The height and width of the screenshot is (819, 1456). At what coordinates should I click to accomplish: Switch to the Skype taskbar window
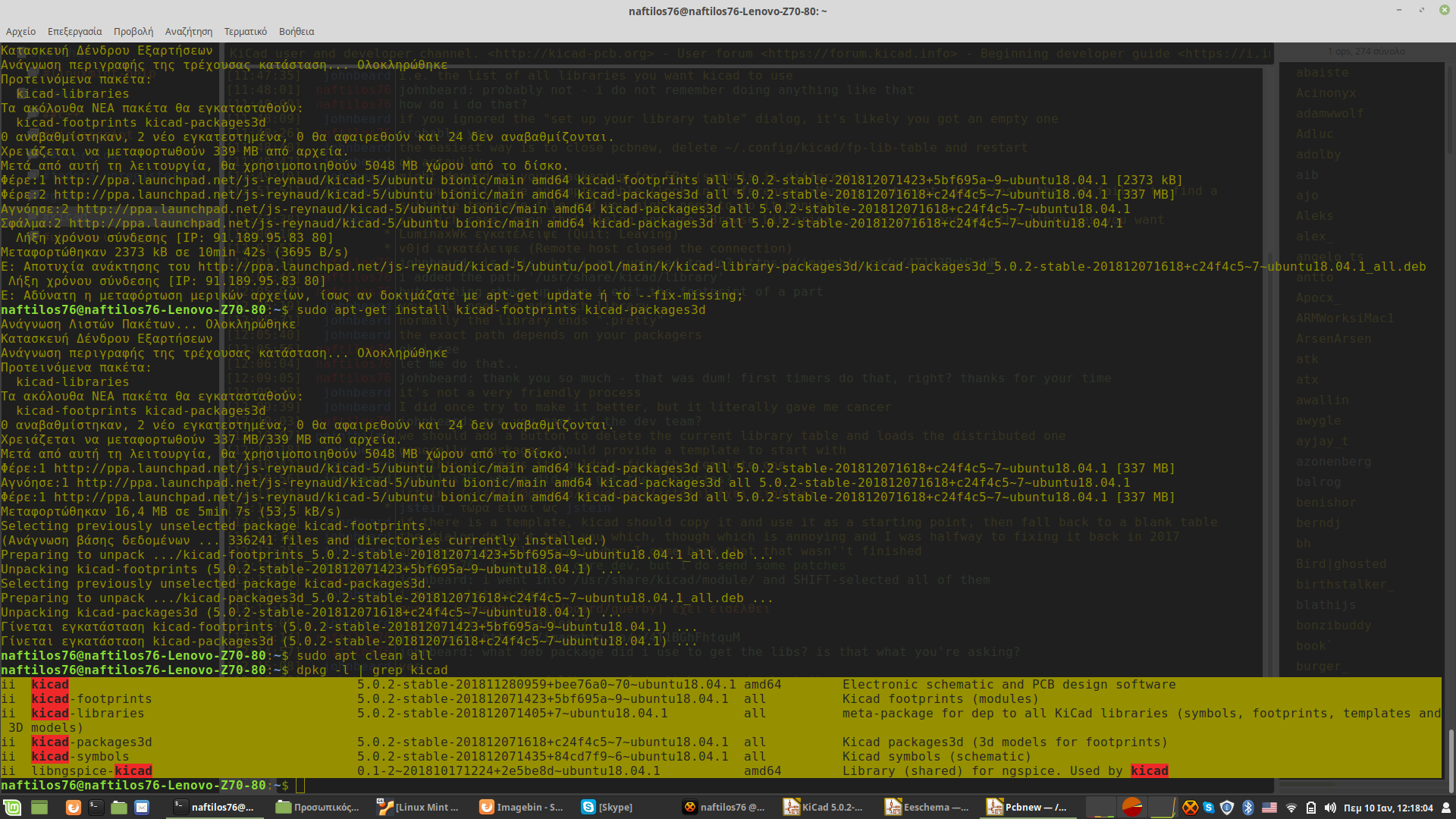pos(623,808)
